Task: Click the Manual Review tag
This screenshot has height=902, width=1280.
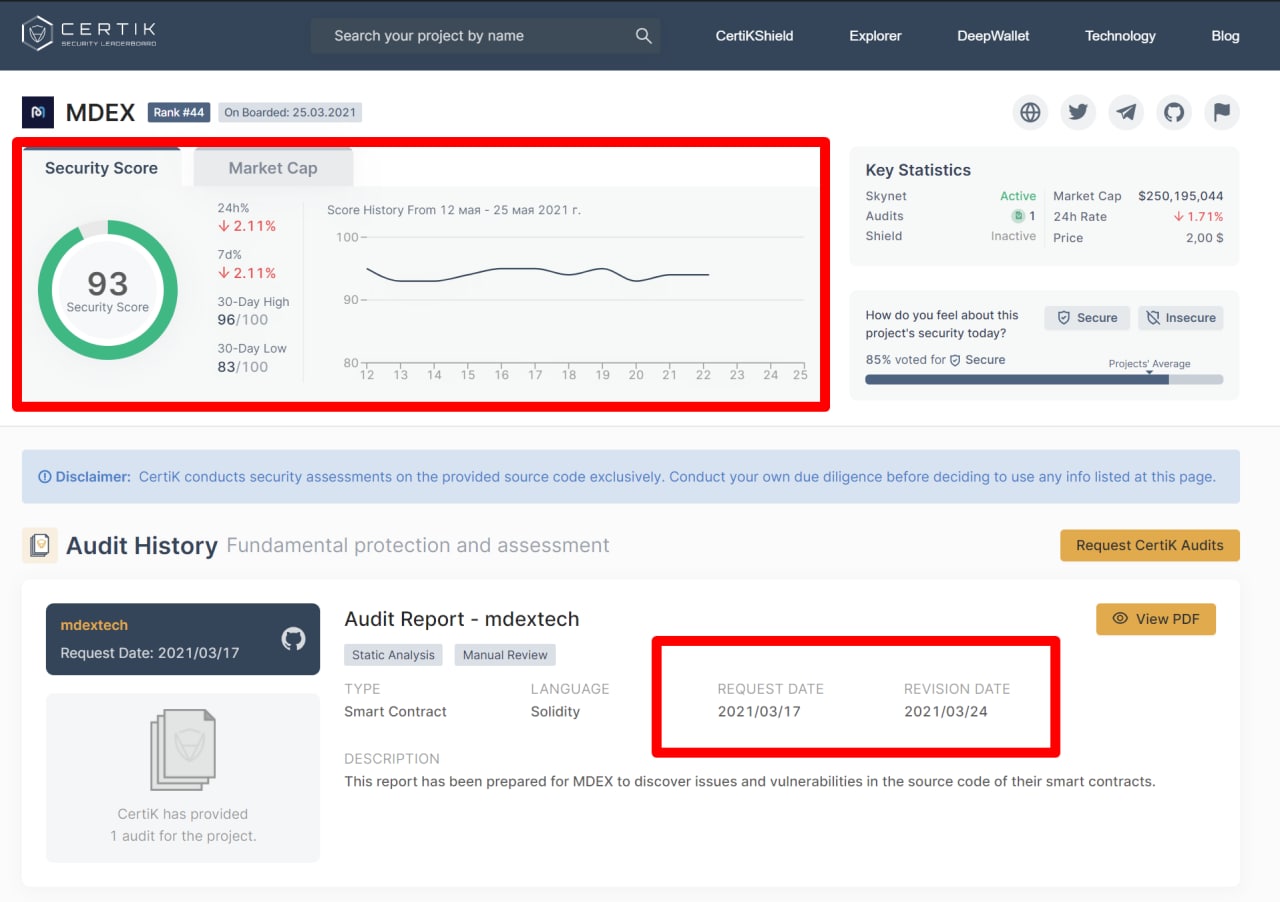Action: (x=505, y=655)
